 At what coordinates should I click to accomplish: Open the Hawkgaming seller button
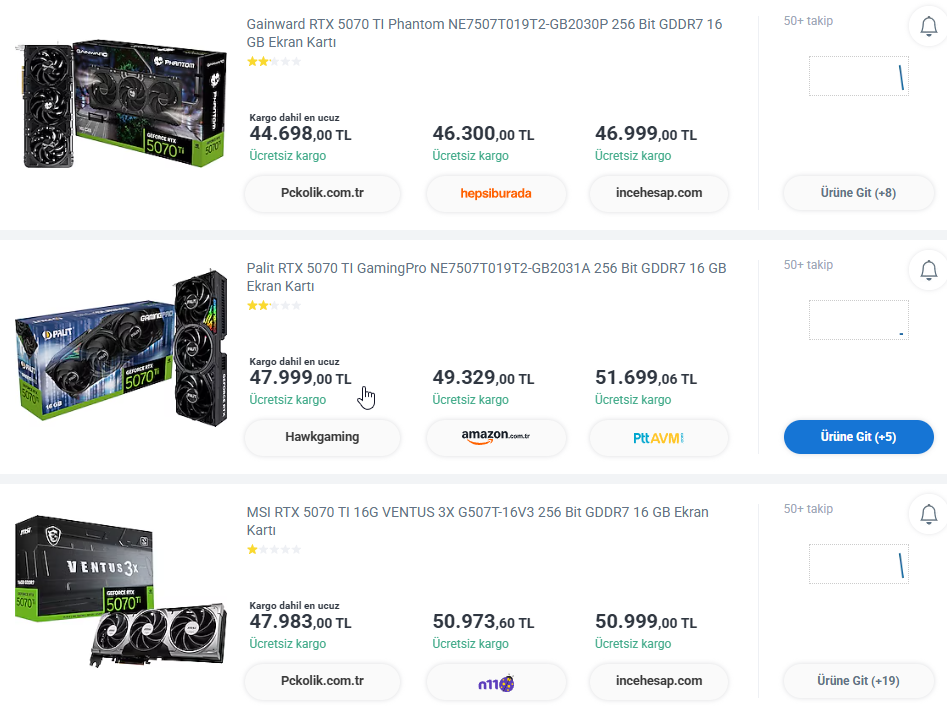tap(322, 437)
